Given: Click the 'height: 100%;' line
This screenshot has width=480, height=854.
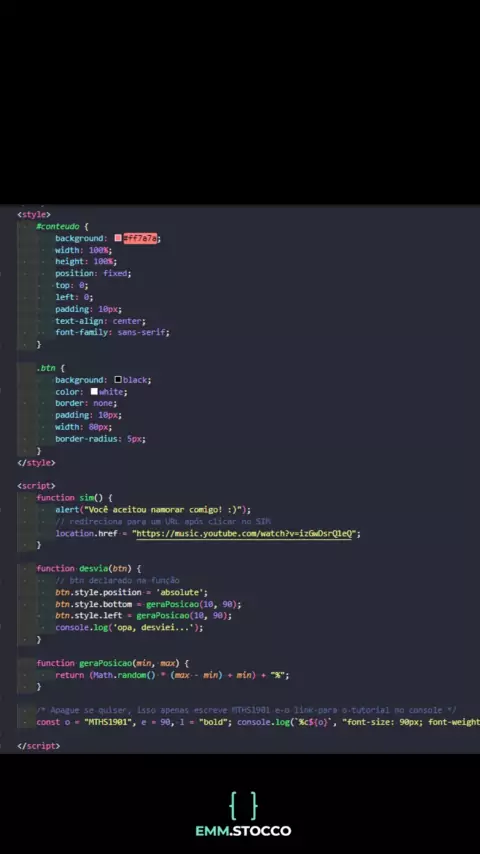Looking at the screenshot, I should tap(86, 262).
